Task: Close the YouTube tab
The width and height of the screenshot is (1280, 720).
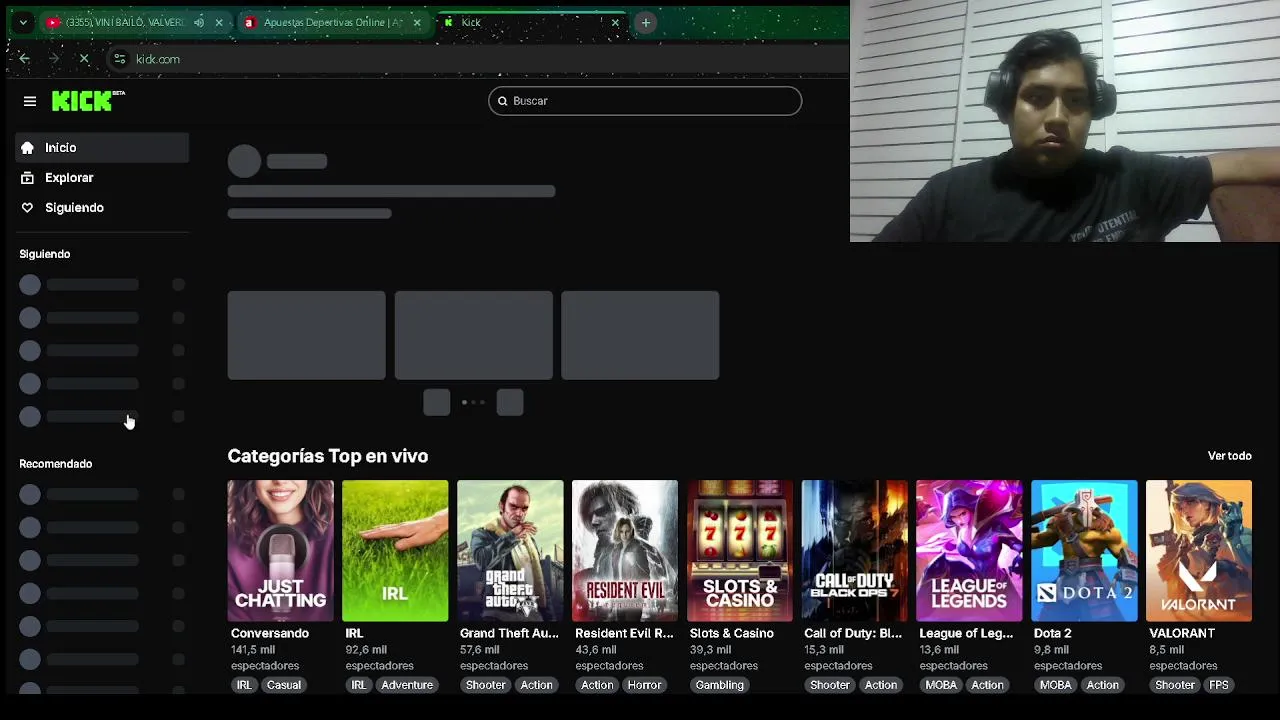Action: coord(219,22)
